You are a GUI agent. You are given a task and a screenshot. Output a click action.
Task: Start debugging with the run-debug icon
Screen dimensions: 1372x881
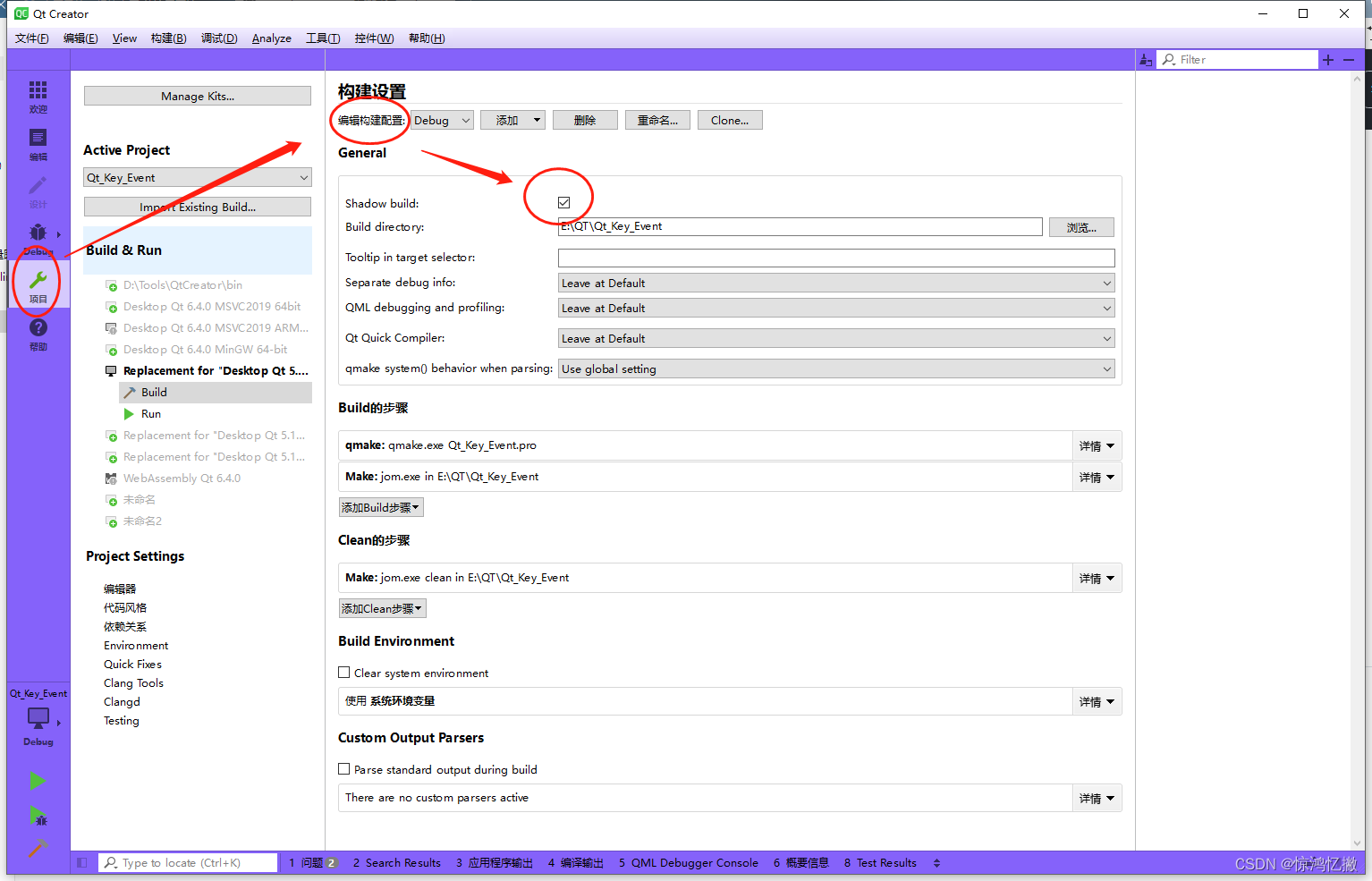(38, 815)
